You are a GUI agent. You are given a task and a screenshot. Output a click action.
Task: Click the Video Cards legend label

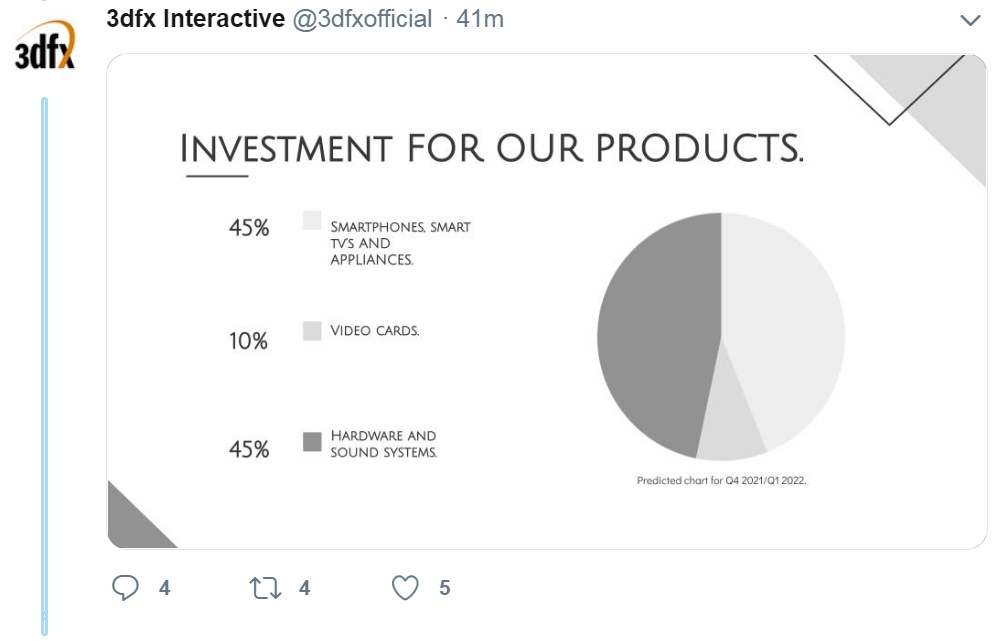[x=375, y=331]
